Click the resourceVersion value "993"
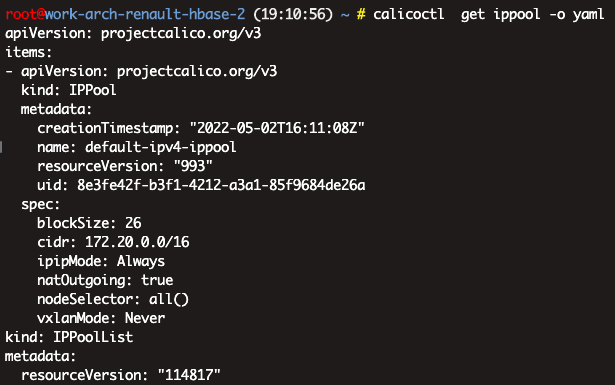The image size is (615, 385). point(193,166)
